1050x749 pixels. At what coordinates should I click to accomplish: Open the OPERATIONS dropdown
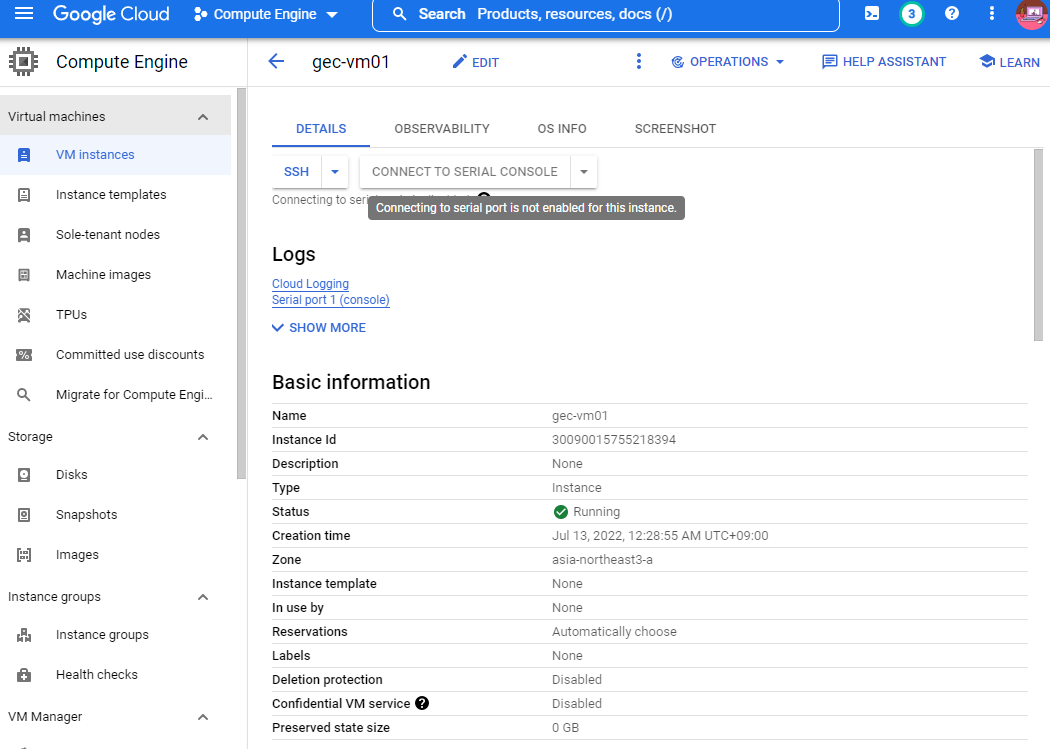click(728, 62)
